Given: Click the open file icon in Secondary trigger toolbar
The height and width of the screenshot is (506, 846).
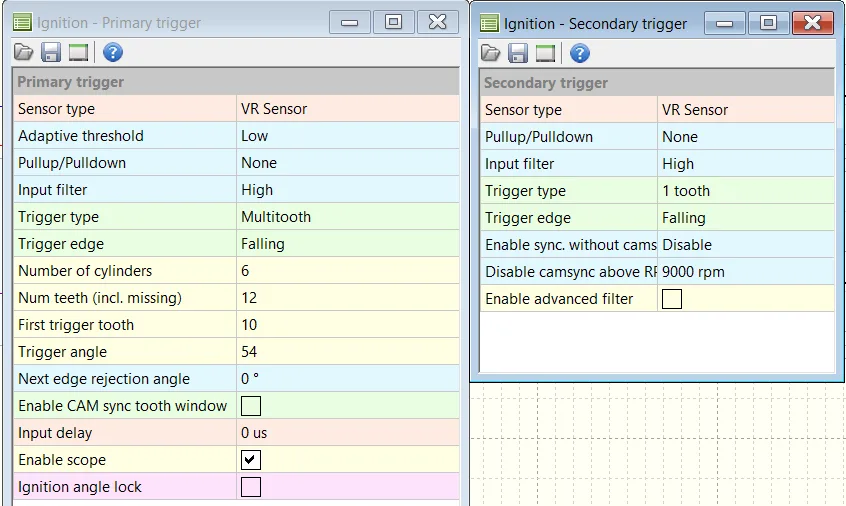Looking at the screenshot, I should (x=491, y=53).
